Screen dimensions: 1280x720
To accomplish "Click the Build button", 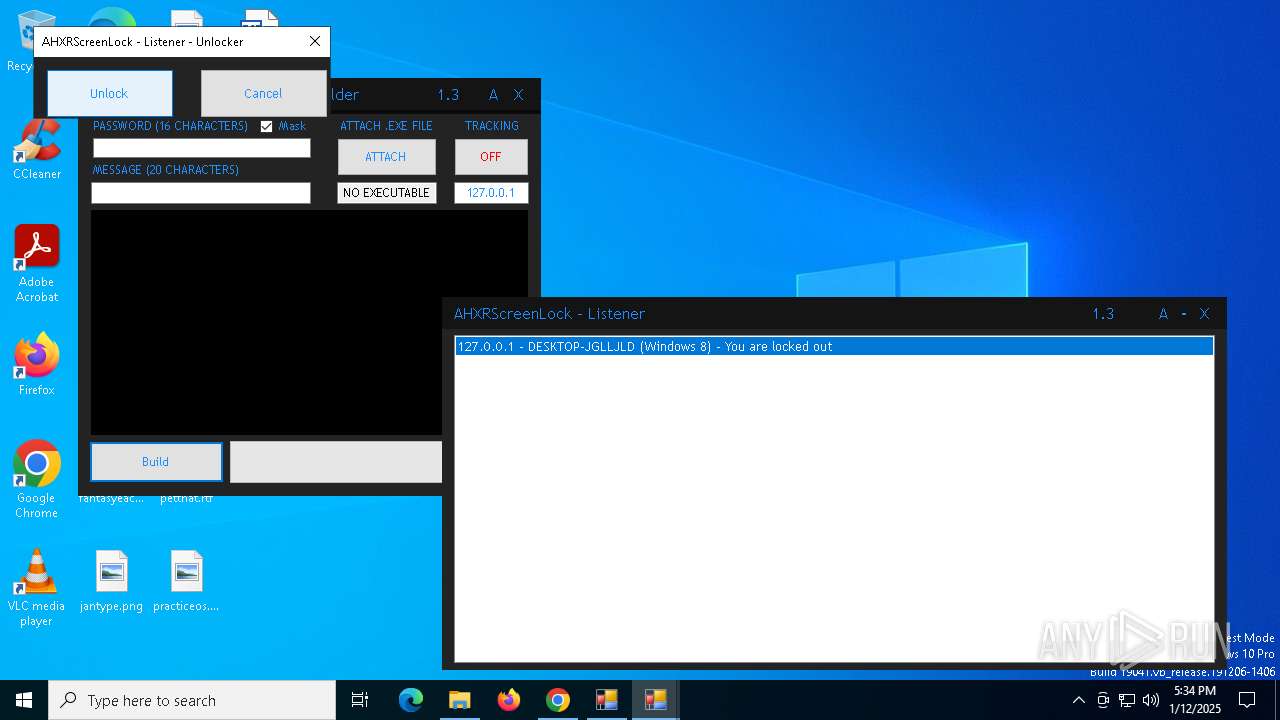I will 156,462.
